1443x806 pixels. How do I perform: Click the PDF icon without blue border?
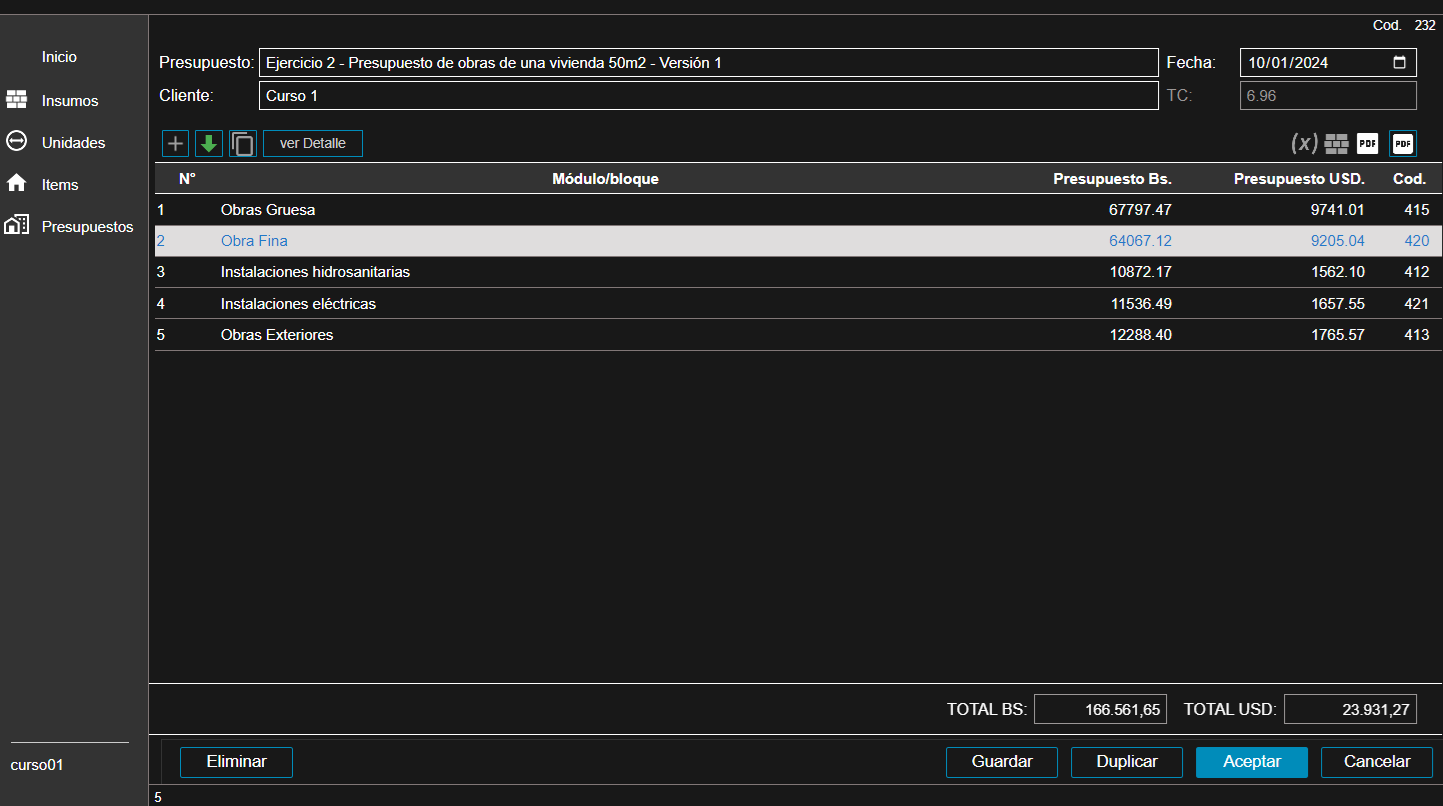pos(1367,144)
